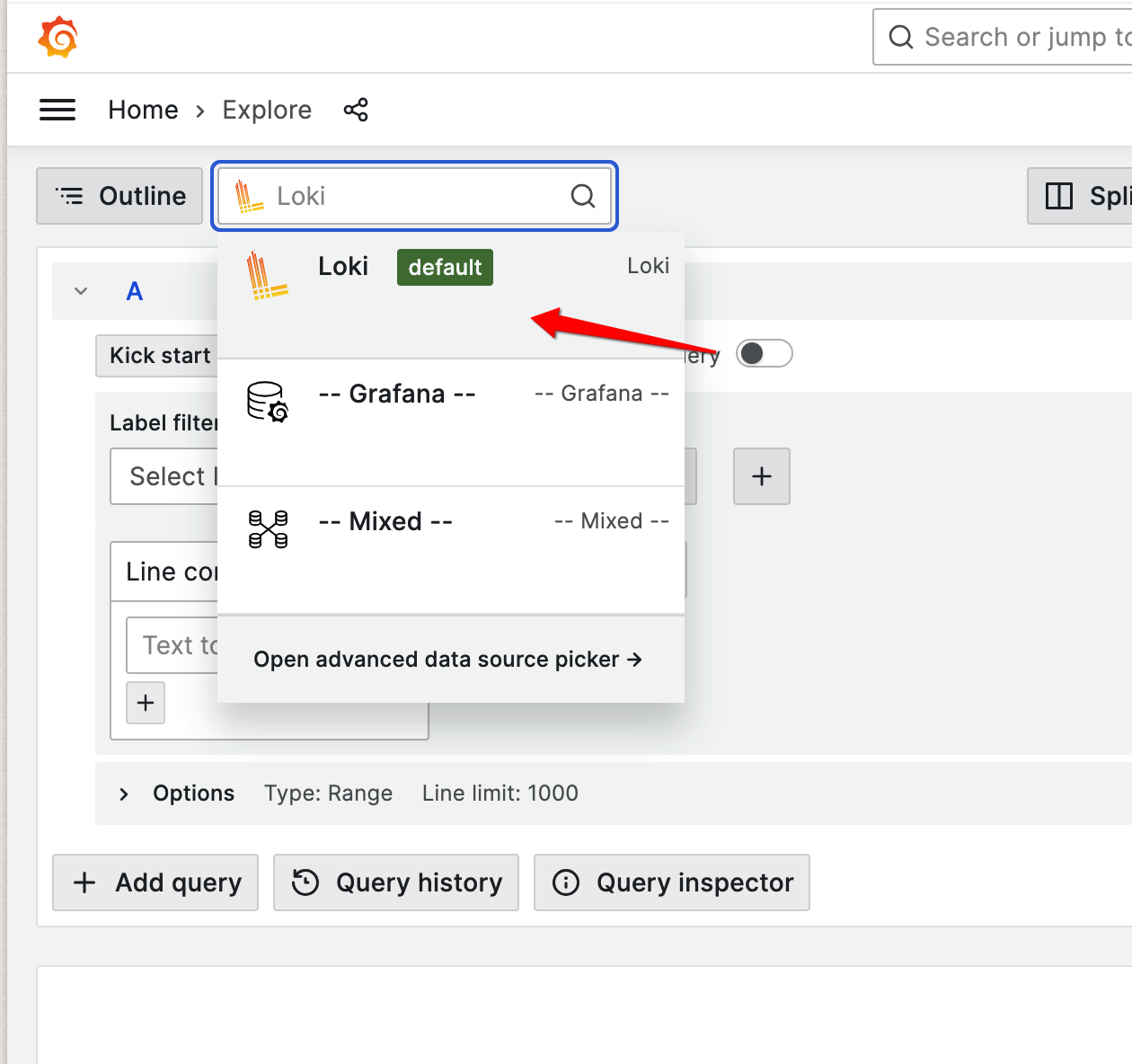
Task: Click plus button beside label filter
Action: tap(762, 476)
